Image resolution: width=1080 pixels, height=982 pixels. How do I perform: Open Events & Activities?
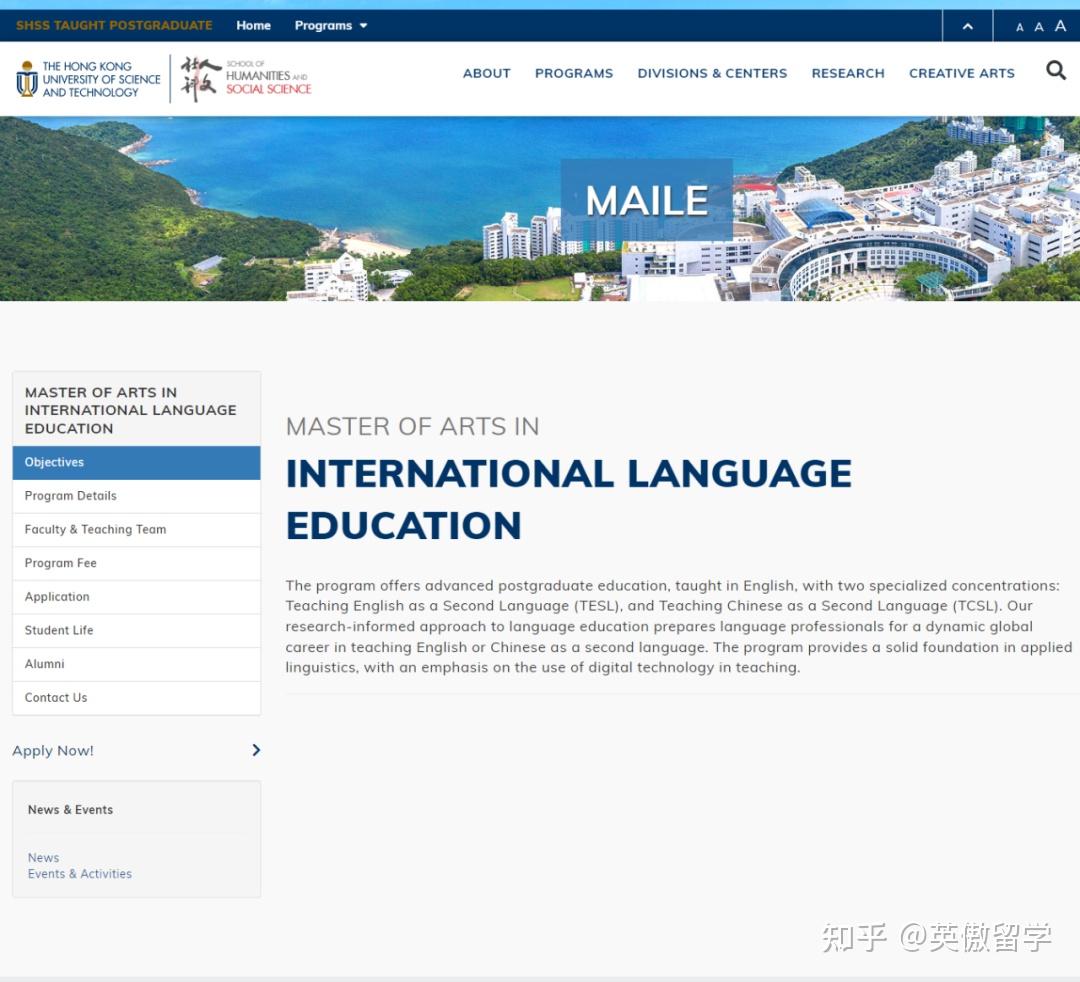tap(80, 873)
